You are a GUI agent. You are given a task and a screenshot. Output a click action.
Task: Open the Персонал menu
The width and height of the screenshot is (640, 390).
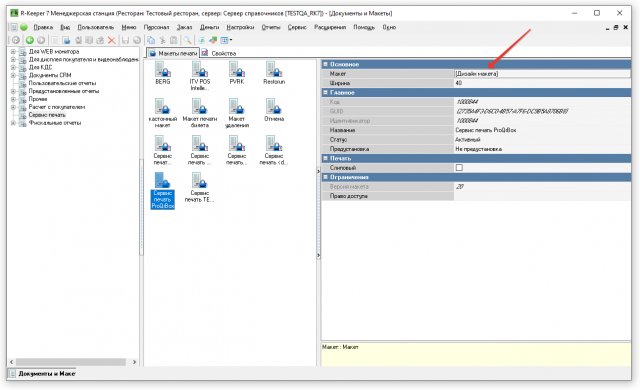click(156, 27)
